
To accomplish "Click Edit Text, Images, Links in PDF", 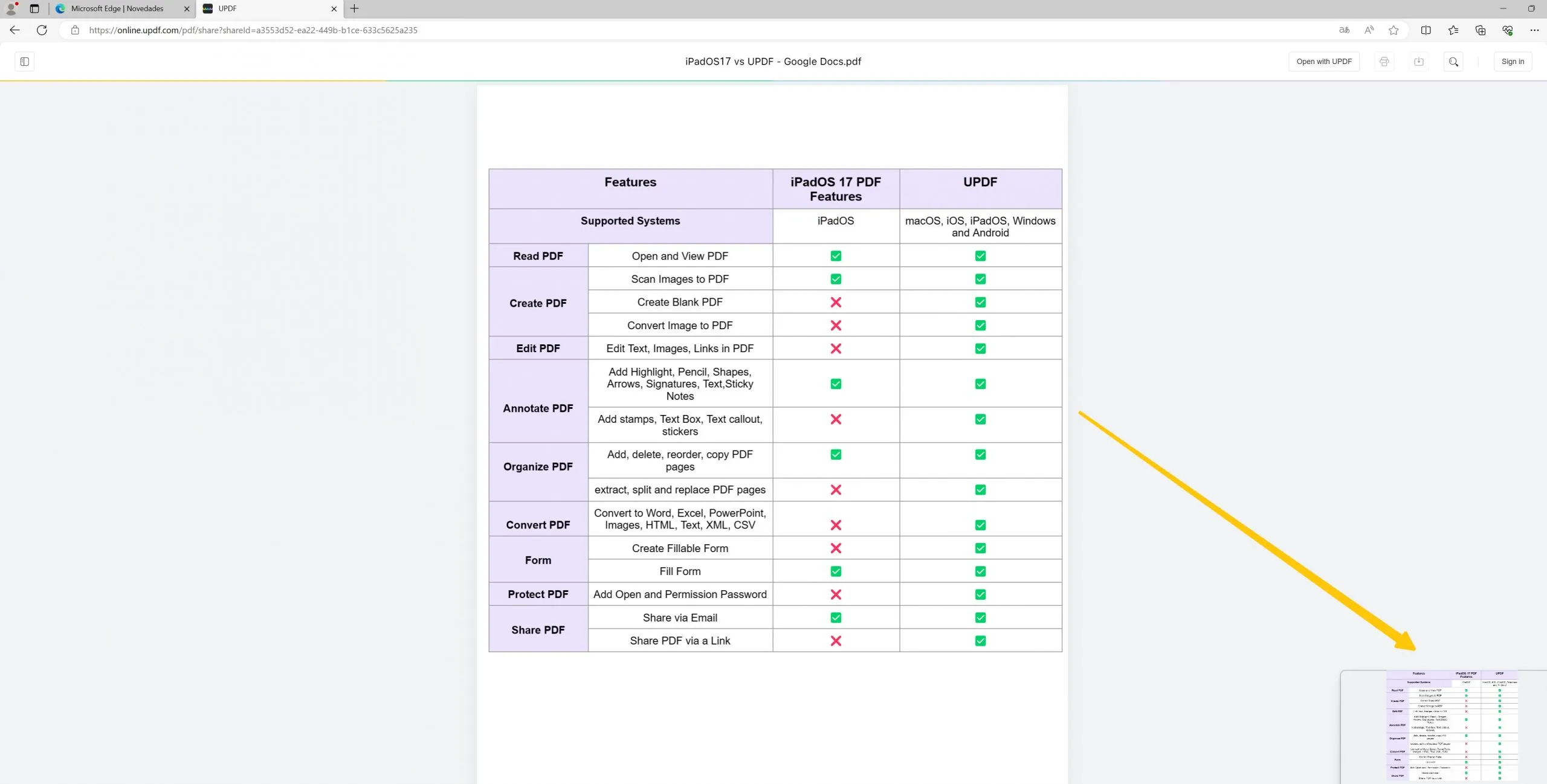I will (680, 349).
